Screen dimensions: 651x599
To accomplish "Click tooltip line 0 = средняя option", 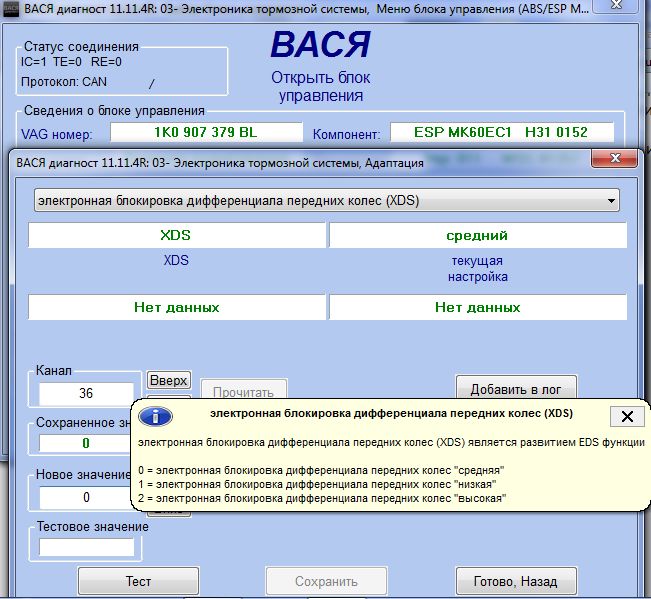I will (321, 470).
